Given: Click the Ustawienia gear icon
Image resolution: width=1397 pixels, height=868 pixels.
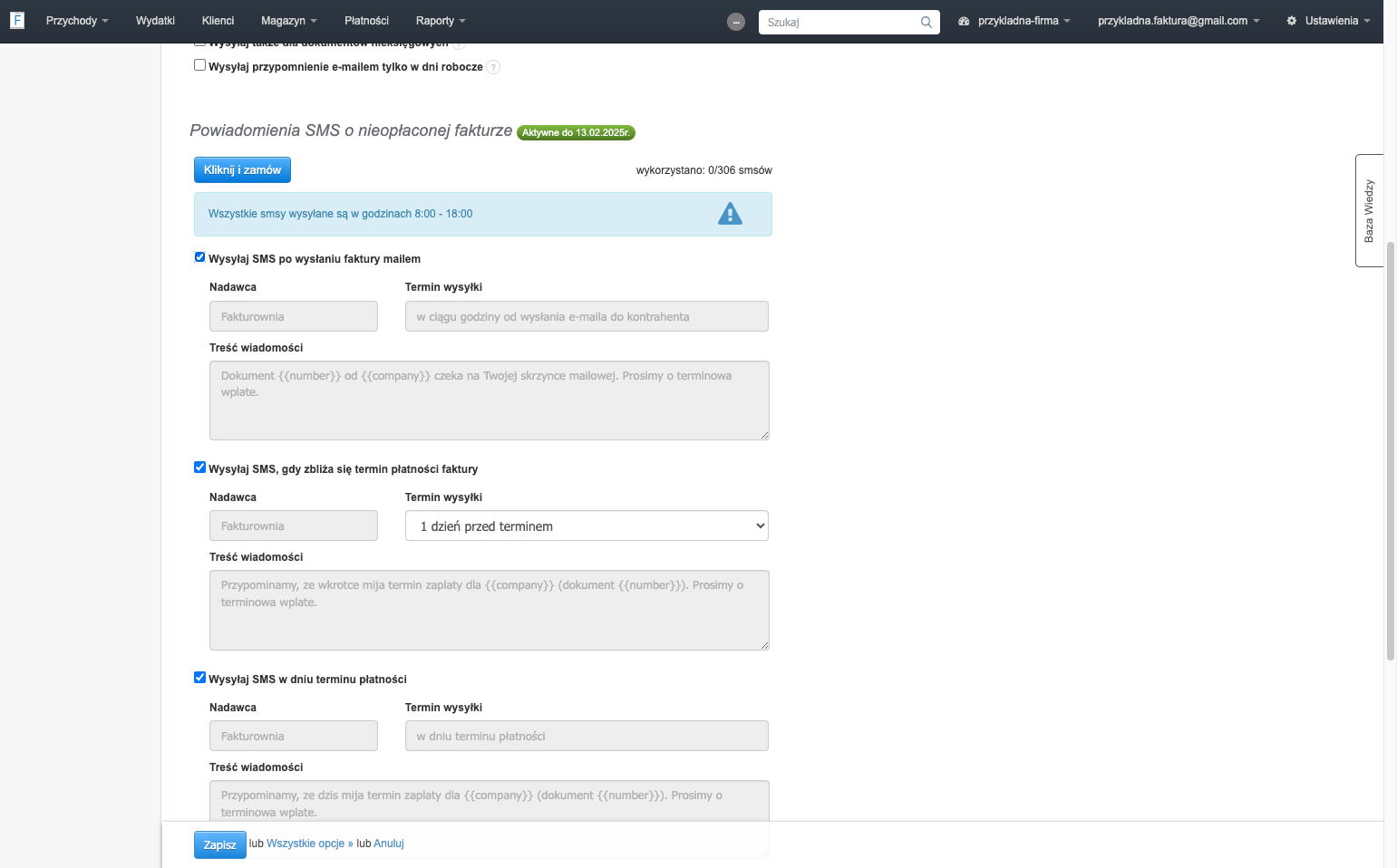Looking at the screenshot, I should pos(1292,21).
